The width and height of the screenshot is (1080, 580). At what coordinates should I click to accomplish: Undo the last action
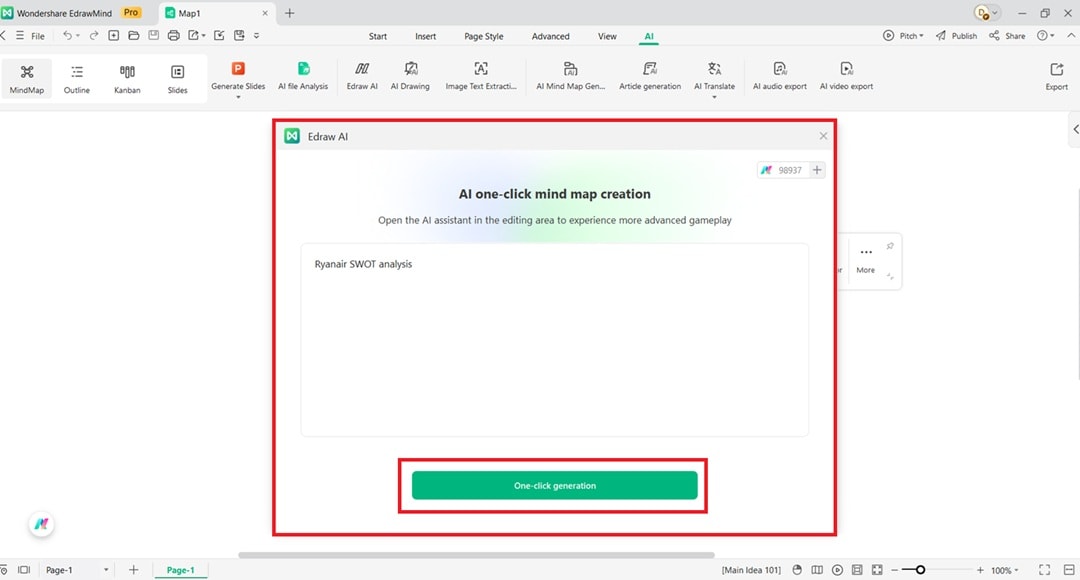(67, 35)
